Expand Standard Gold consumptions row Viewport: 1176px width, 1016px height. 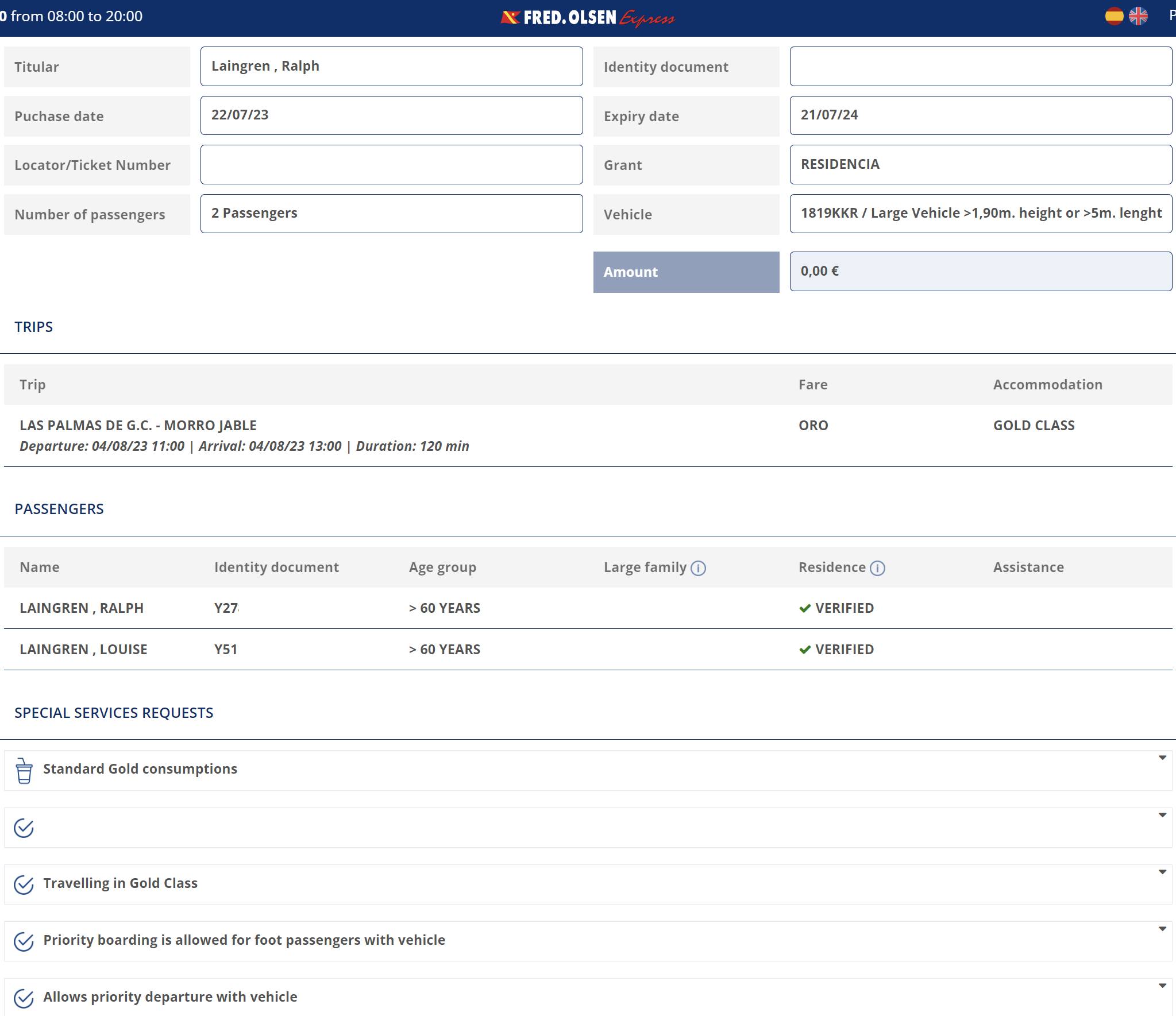tap(1162, 758)
